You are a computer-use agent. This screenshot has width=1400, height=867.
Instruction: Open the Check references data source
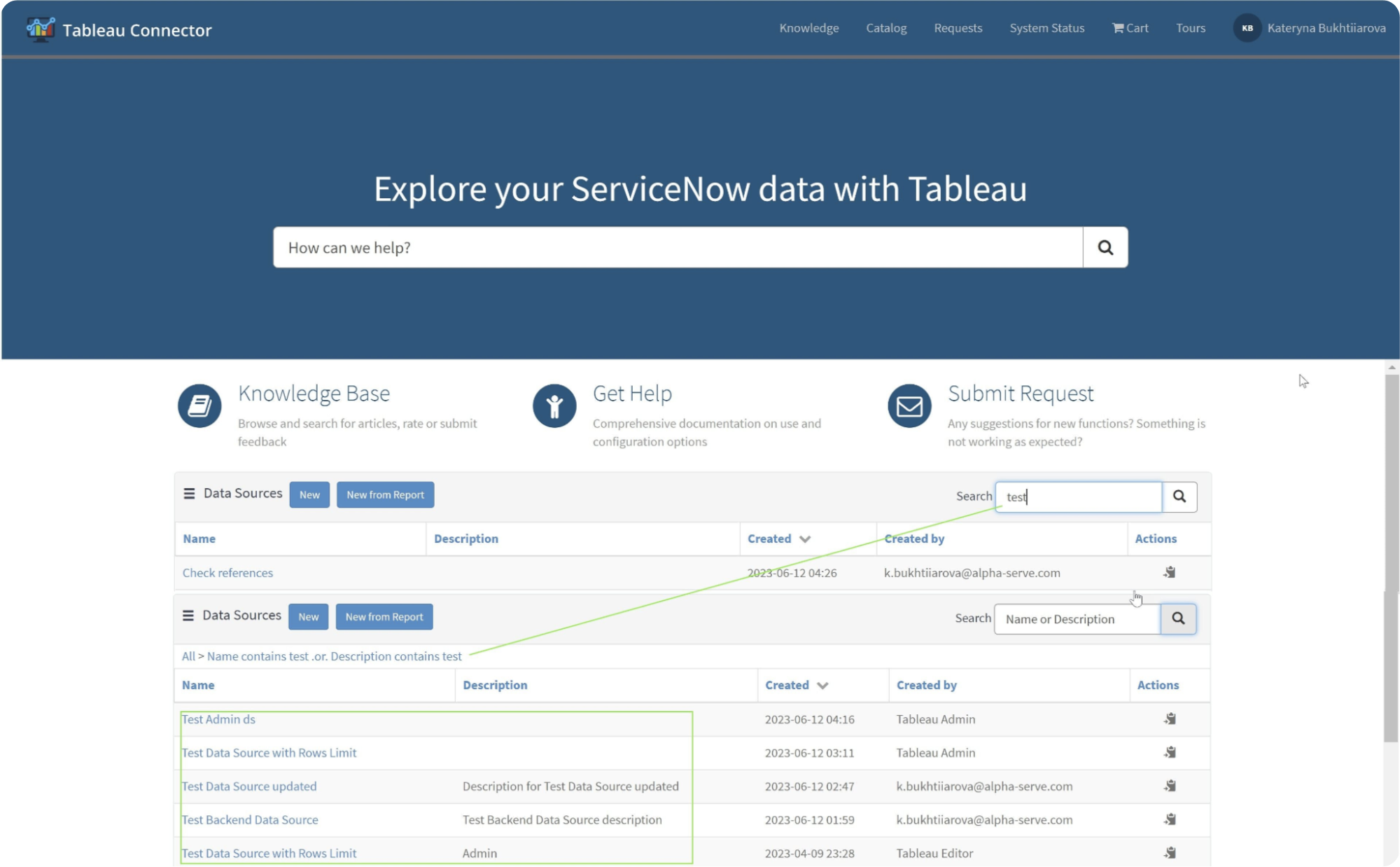(x=228, y=573)
